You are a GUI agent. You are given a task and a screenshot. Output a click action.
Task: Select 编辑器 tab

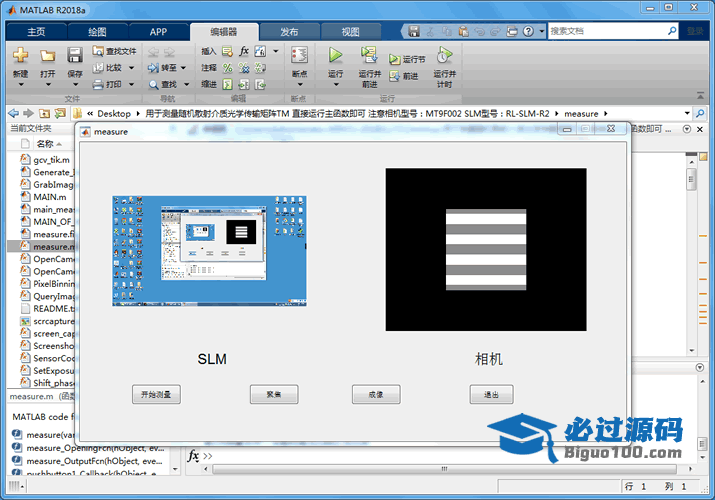[x=223, y=32]
